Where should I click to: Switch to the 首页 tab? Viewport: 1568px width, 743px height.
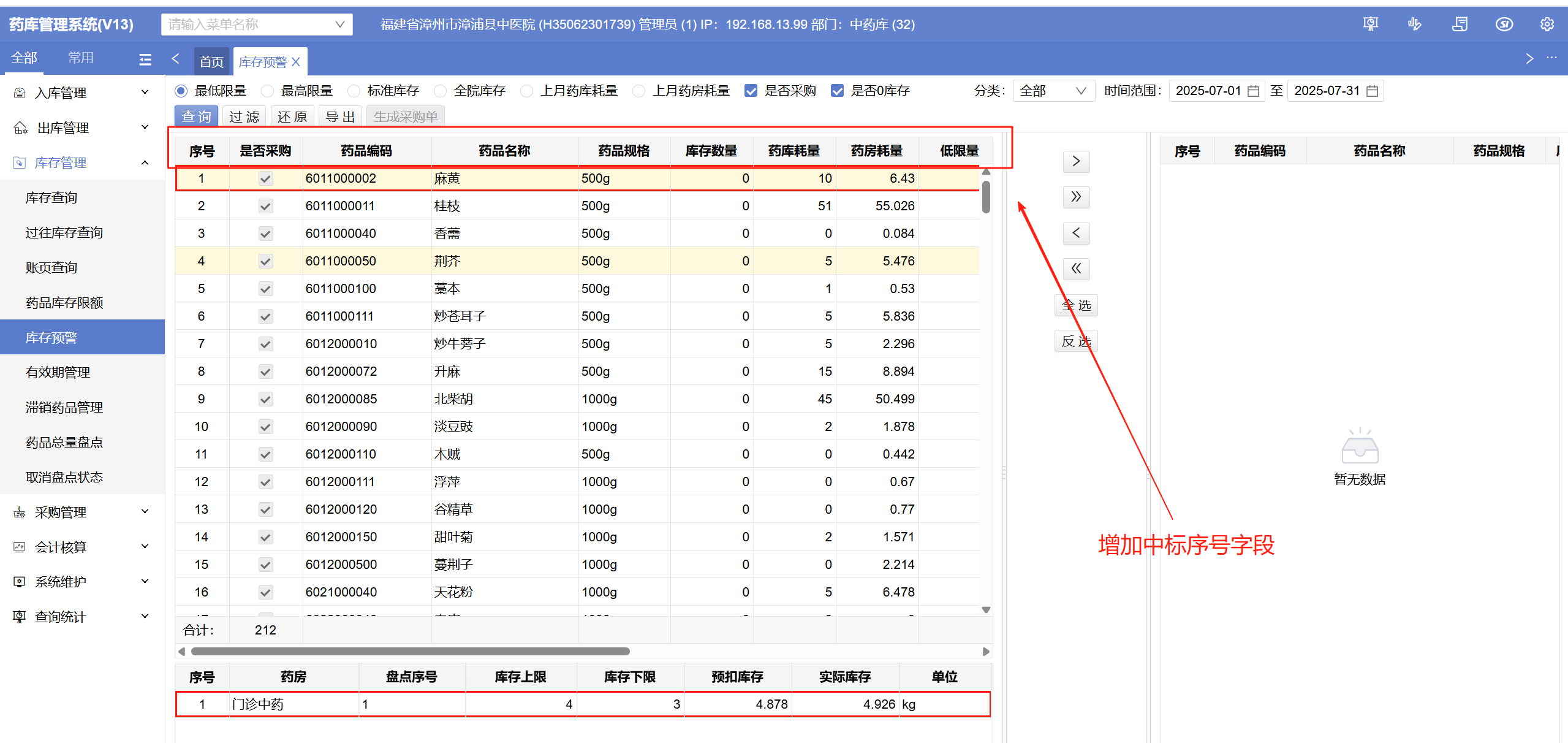(211, 62)
